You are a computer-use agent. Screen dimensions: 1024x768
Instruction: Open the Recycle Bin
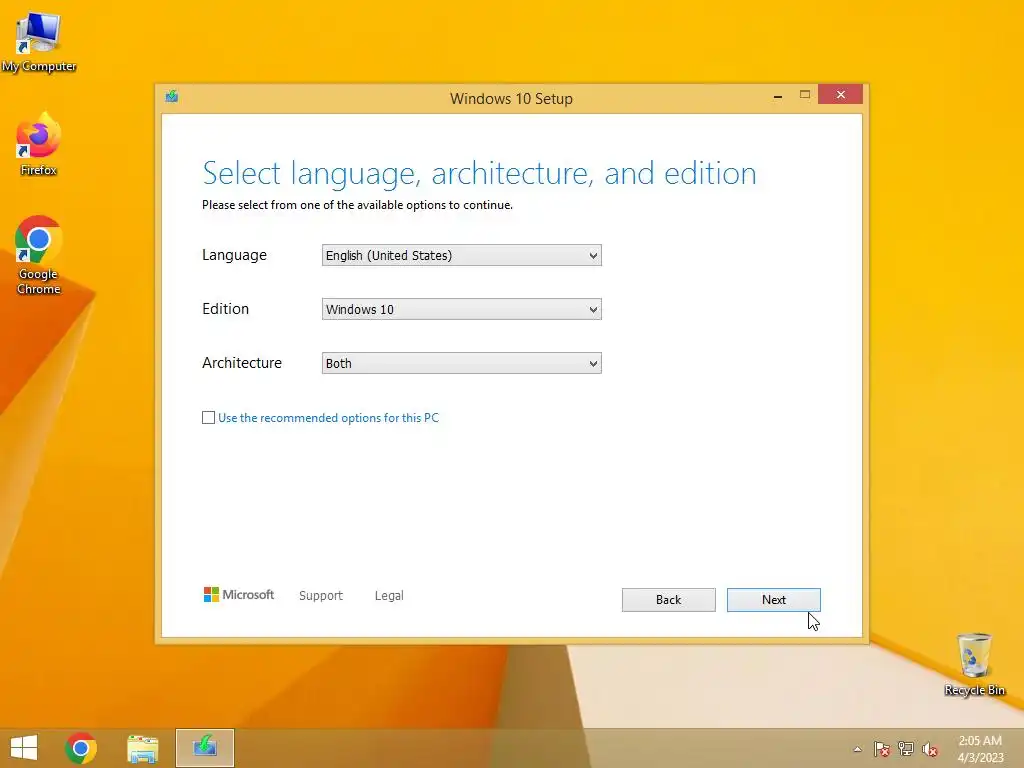pyautogui.click(x=974, y=664)
